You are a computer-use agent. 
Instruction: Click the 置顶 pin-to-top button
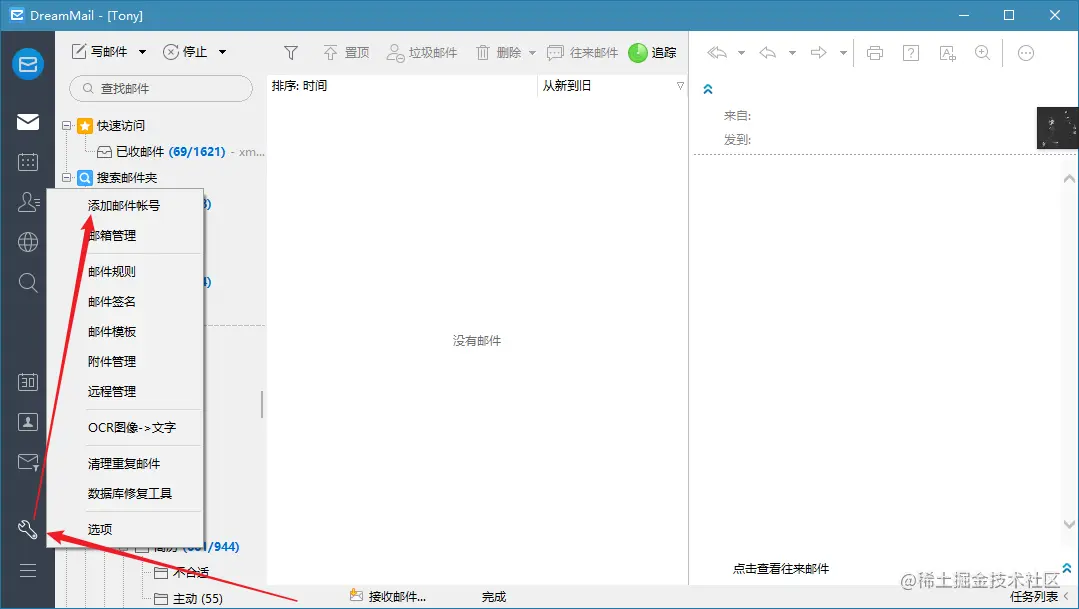click(346, 52)
